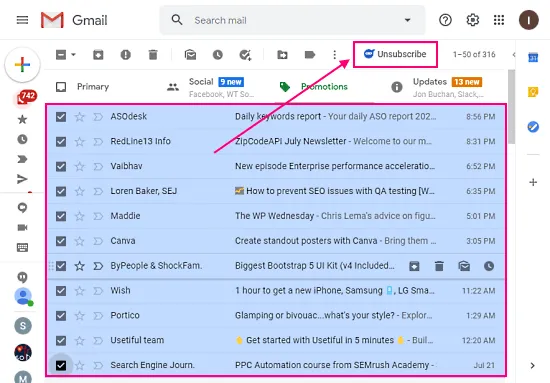Open the Support help icon

click(445, 20)
